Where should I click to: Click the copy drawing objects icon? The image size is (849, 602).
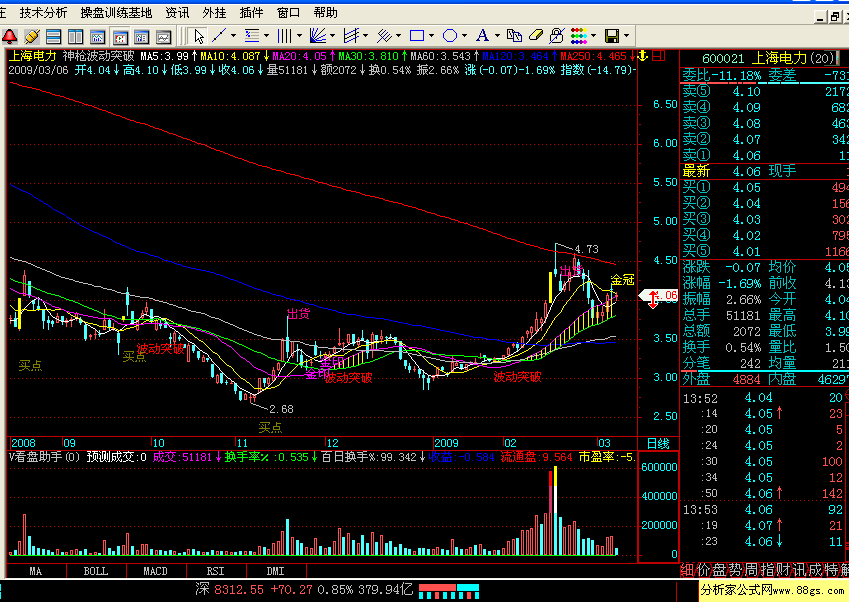tap(514, 36)
